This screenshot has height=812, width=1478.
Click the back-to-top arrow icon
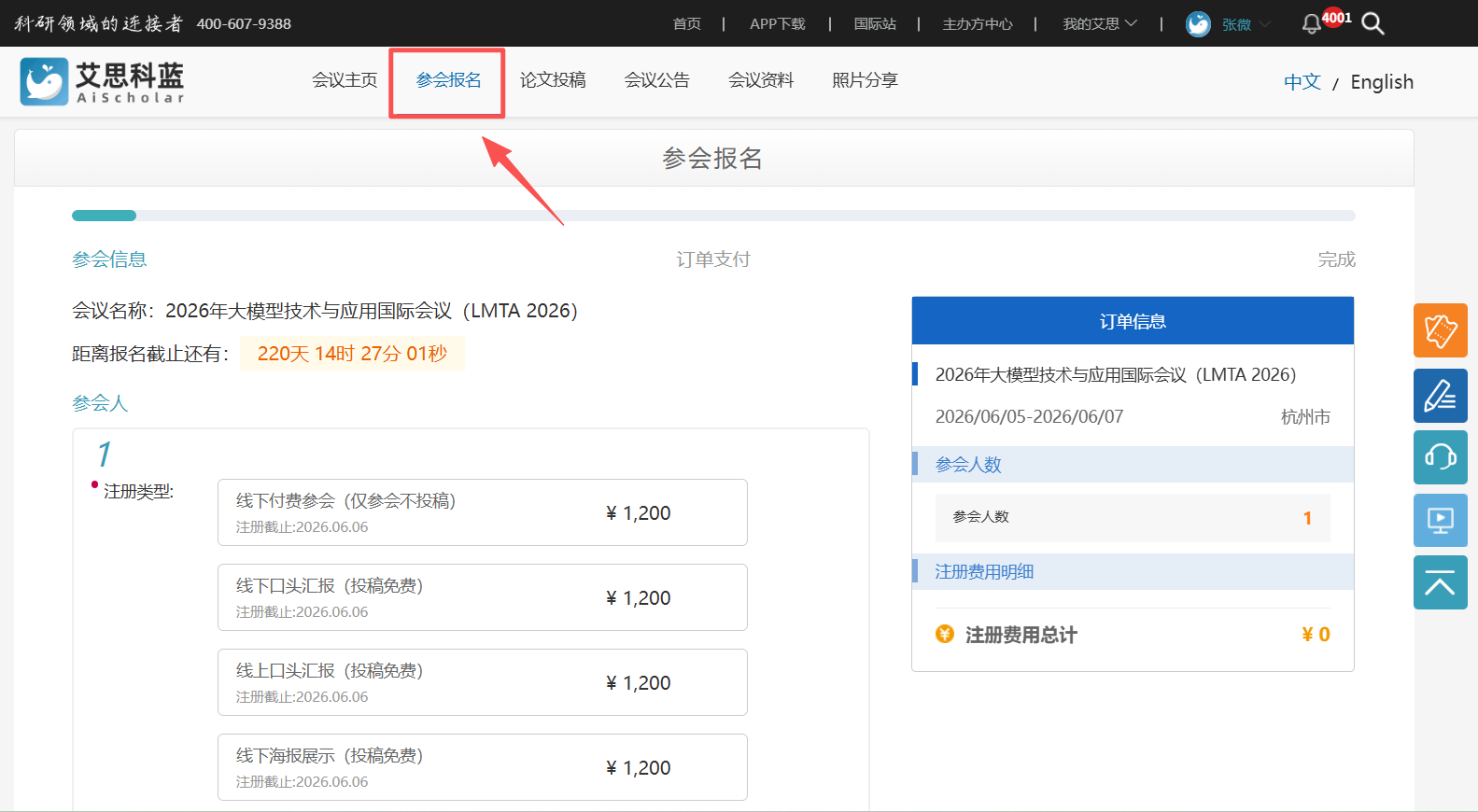1441,582
